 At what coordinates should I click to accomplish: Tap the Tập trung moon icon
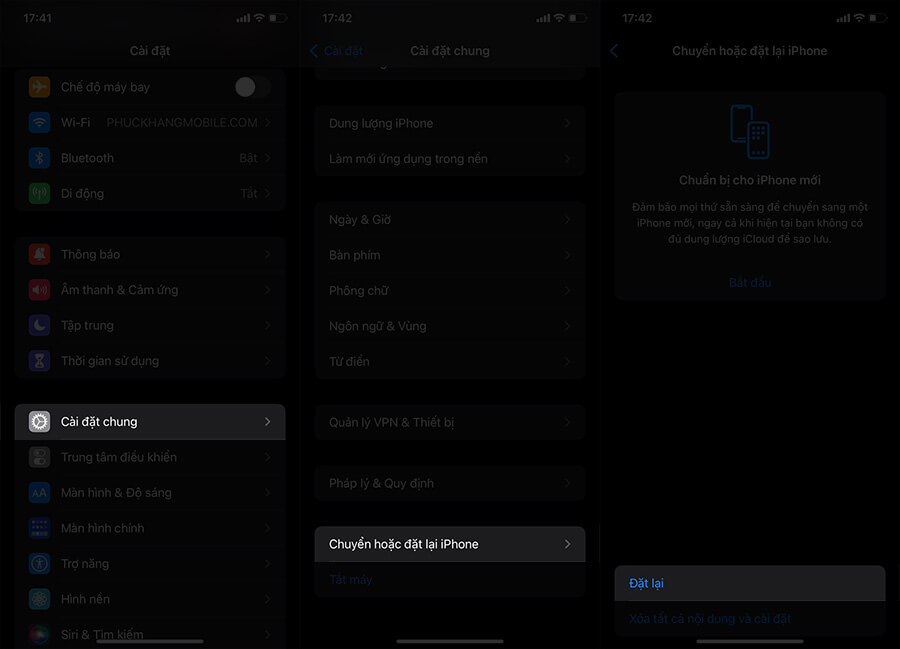click(x=40, y=326)
